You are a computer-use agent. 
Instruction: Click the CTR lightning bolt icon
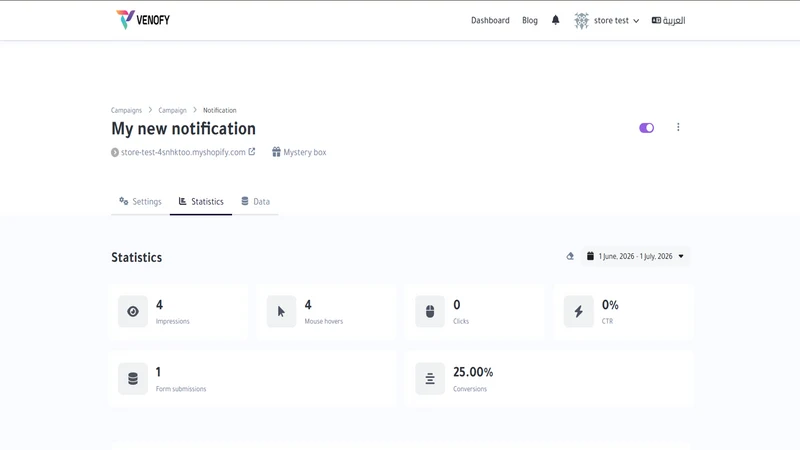[x=579, y=311]
